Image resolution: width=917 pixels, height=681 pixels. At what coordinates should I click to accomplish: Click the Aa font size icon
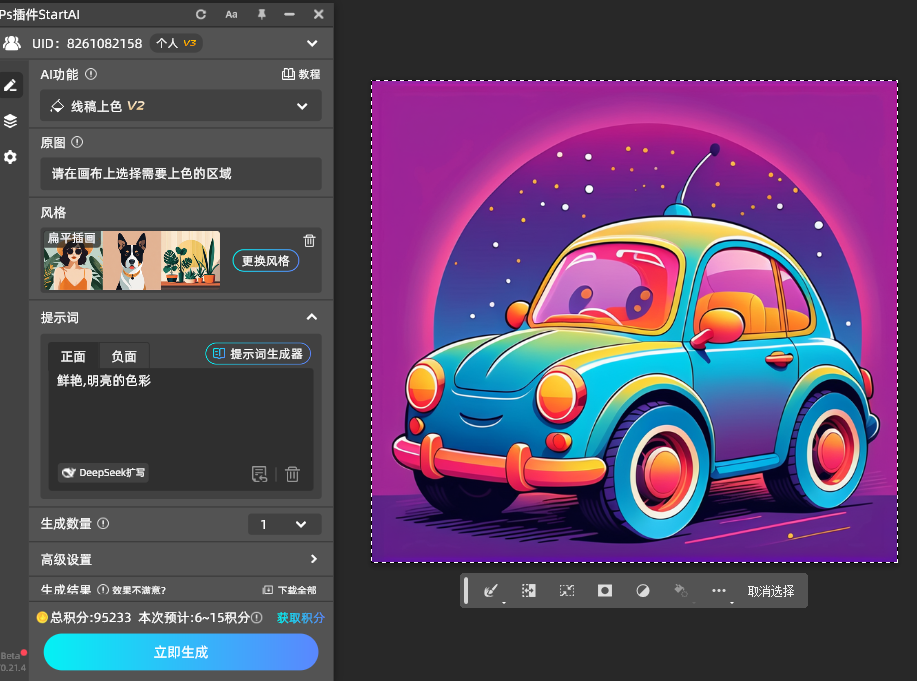click(x=231, y=15)
